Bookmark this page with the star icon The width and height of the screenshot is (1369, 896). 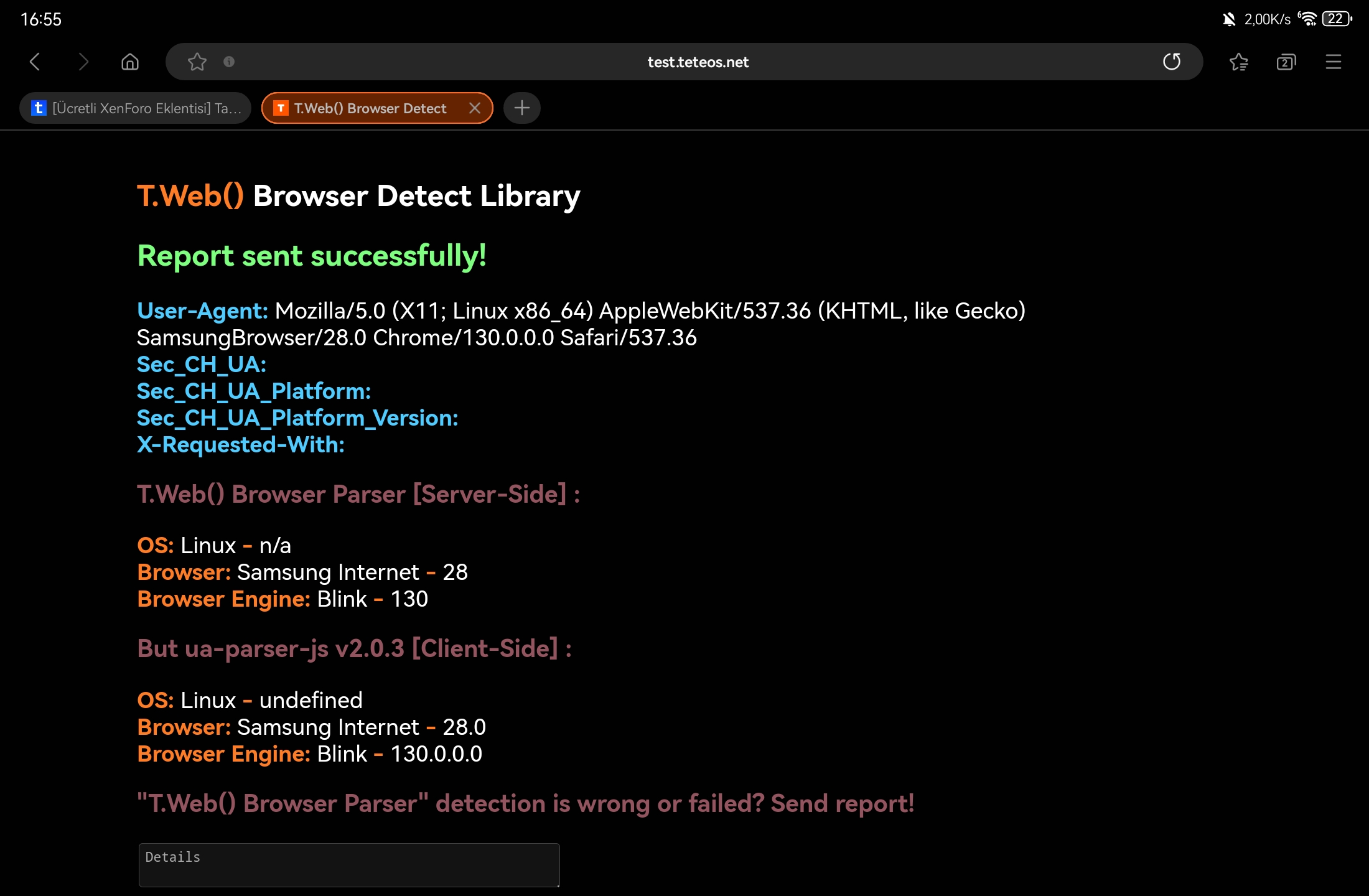click(x=197, y=62)
